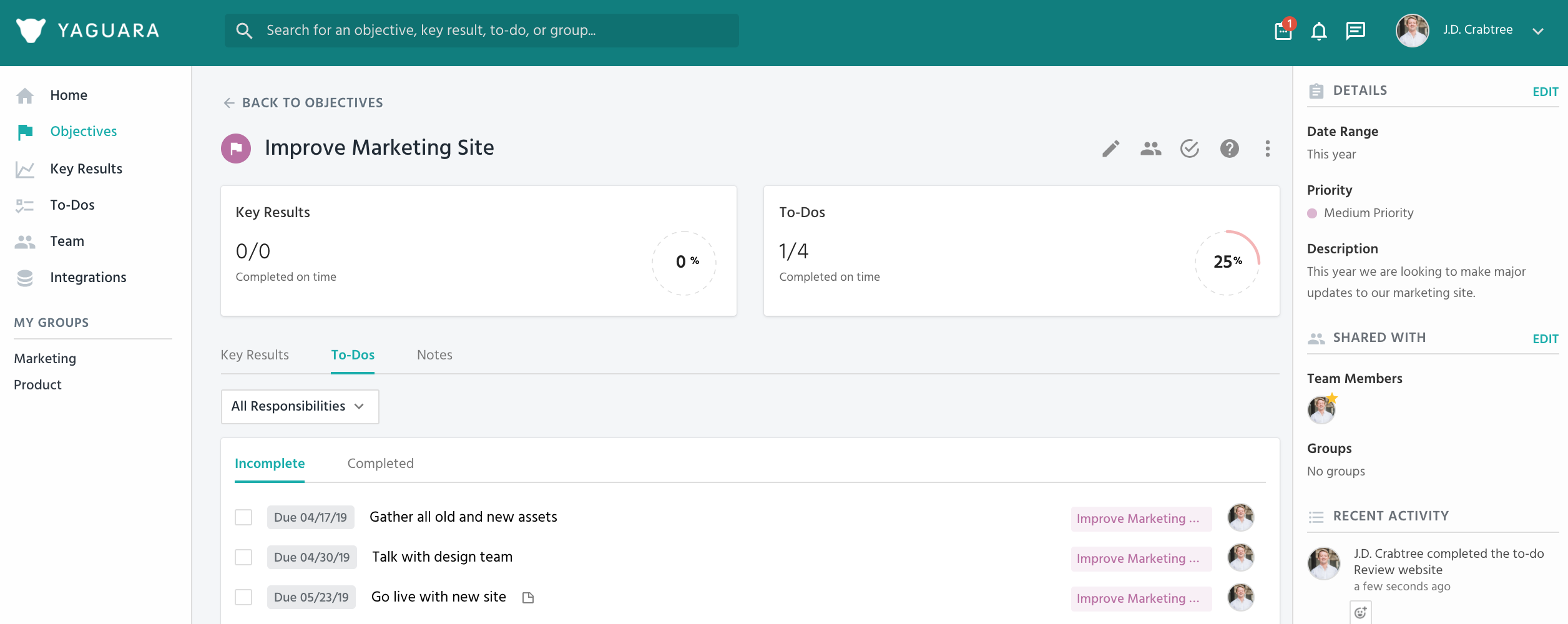Image resolution: width=1568 pixels, height=624 pixels.
Task: Click Edit next to Details
Action: pos(1546,92)
